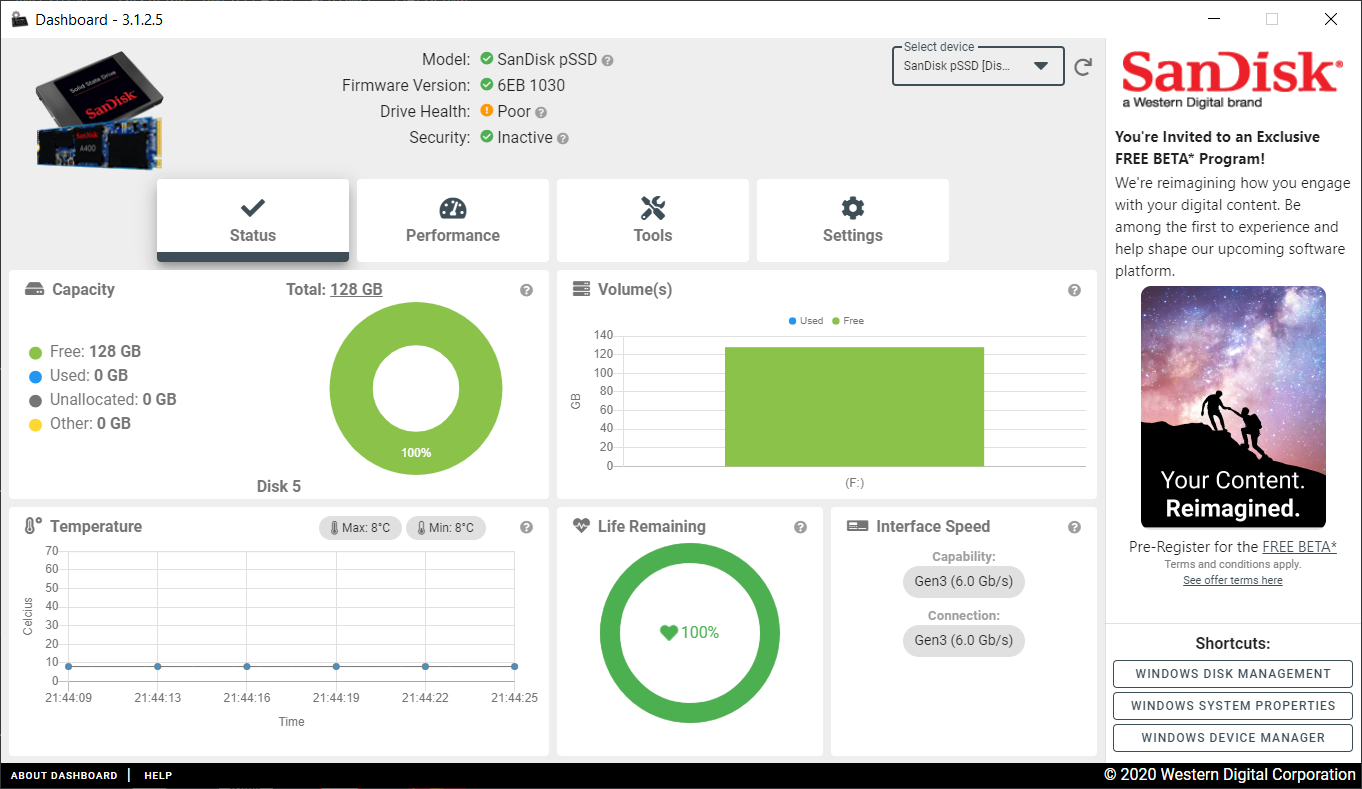Open Windows System Properties shortcut

1232,706
